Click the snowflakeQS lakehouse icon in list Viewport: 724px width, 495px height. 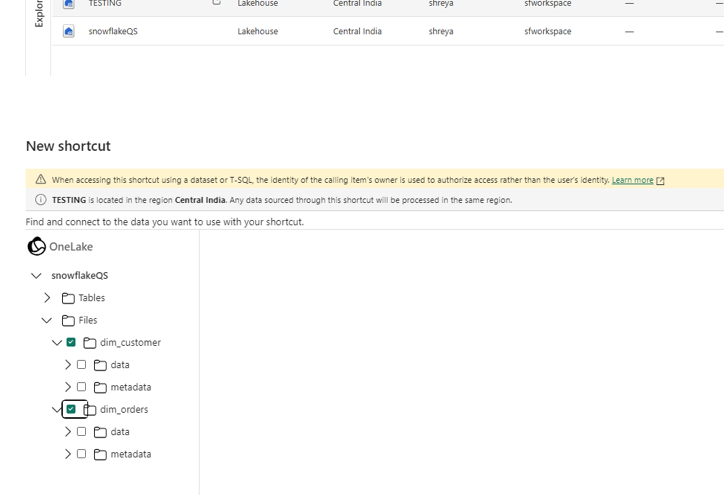pos(69,31)
